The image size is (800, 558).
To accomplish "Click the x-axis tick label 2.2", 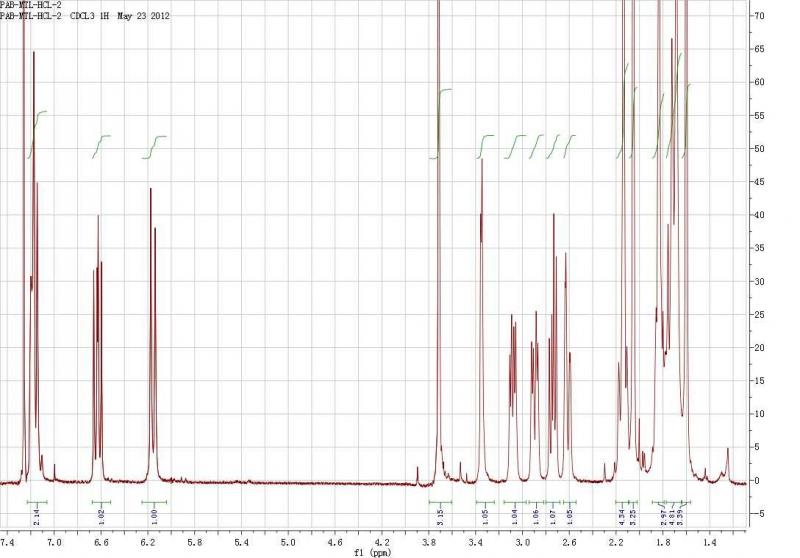I will [x=616, y=543].
